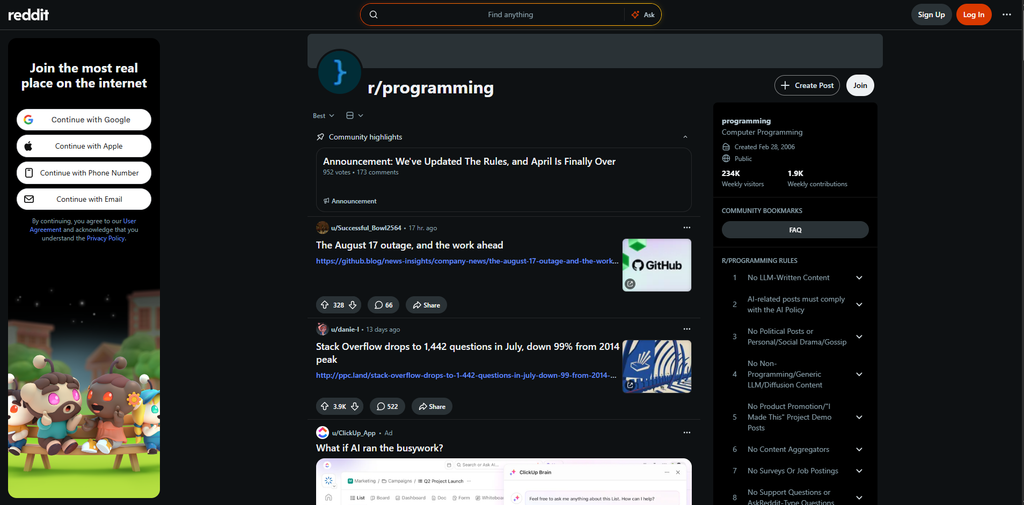Viewport: 1024px width, 505px height.
Task: Click the Announcement flair tag
Action: tap(350, 201)
